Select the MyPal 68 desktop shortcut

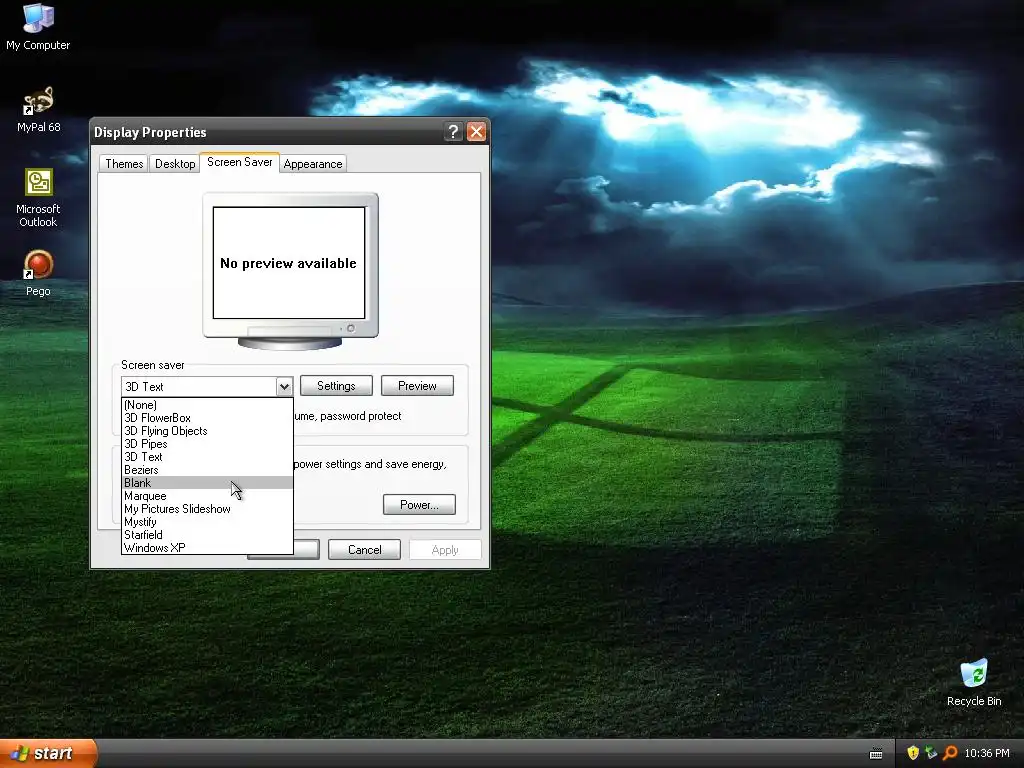pos(38,108)
